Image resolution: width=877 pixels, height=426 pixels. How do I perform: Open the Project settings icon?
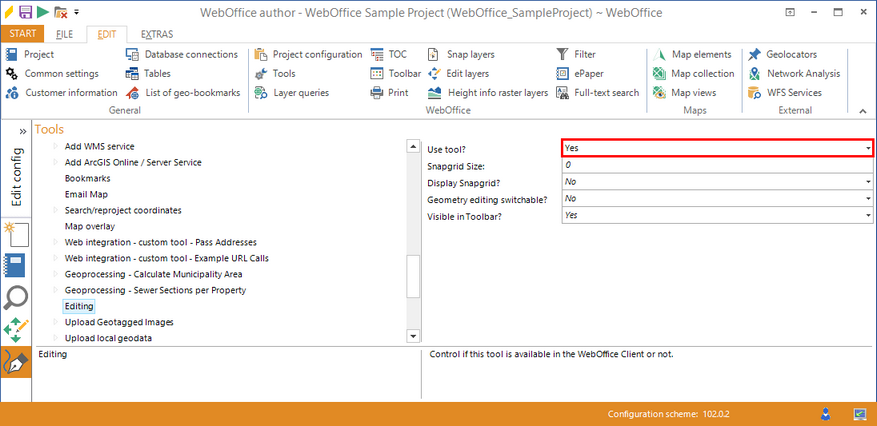point(11,54)
